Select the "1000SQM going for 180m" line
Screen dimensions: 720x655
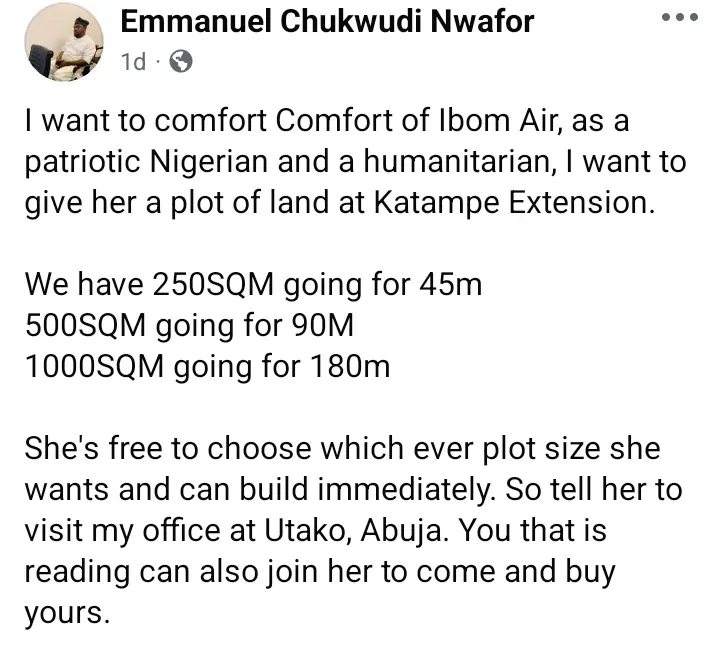tap(208, 368)
